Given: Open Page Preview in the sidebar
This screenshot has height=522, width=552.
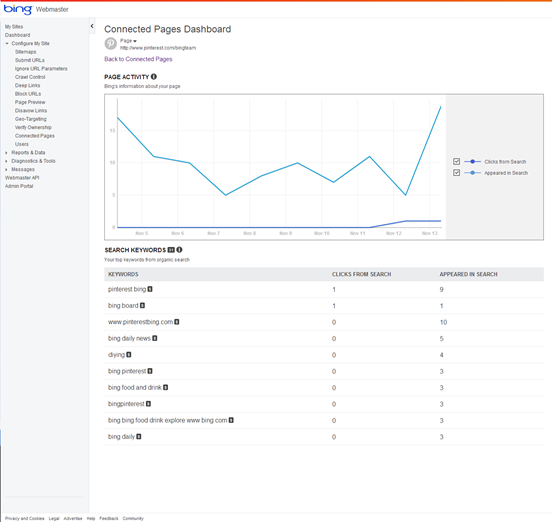Looking at the screenshot, I should [x=30, y=102].
